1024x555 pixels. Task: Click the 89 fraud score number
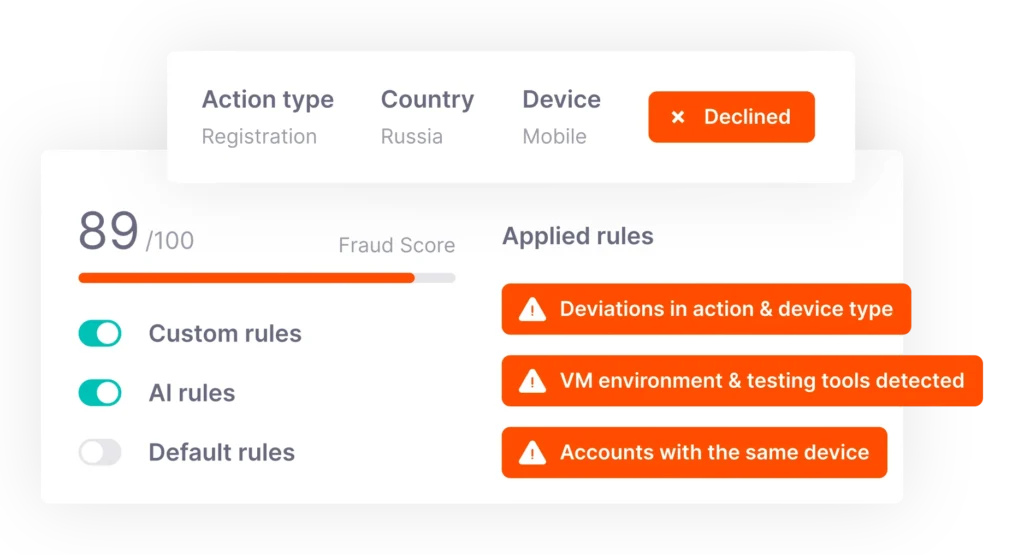(108, 232)
